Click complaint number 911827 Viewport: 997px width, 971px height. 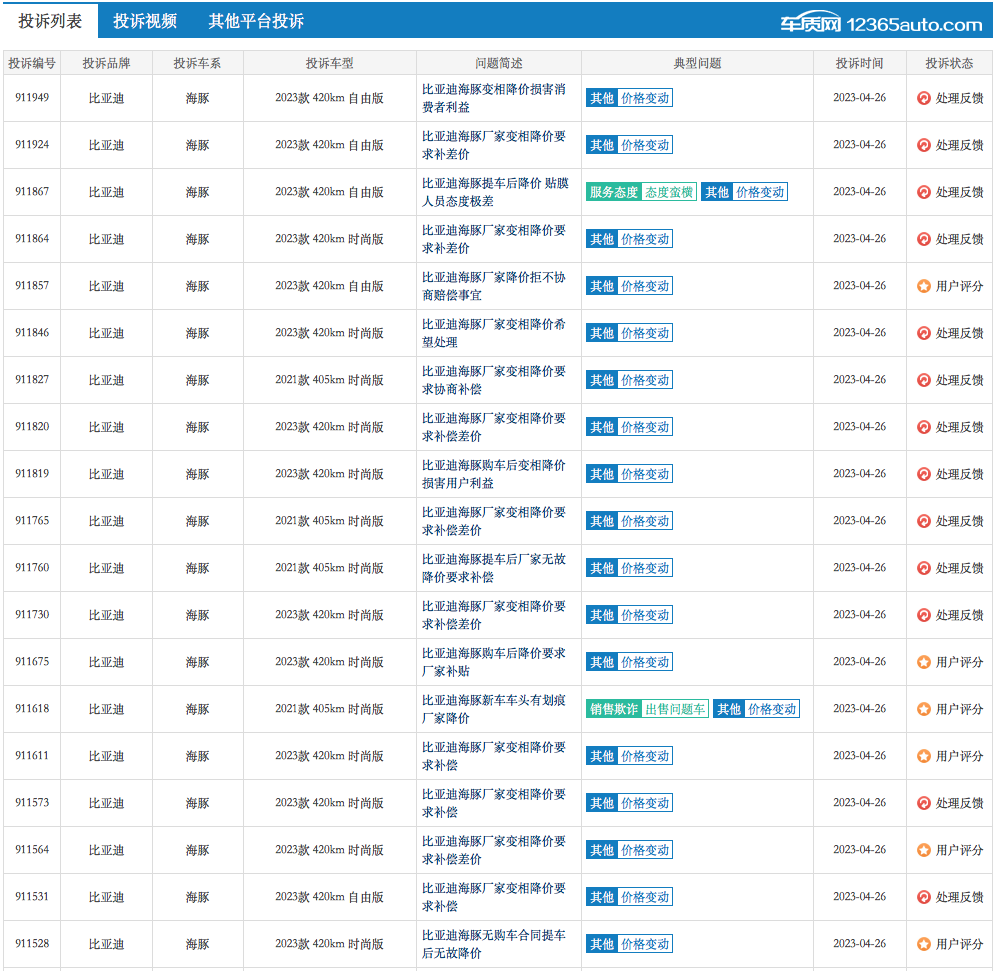point(32,380)
